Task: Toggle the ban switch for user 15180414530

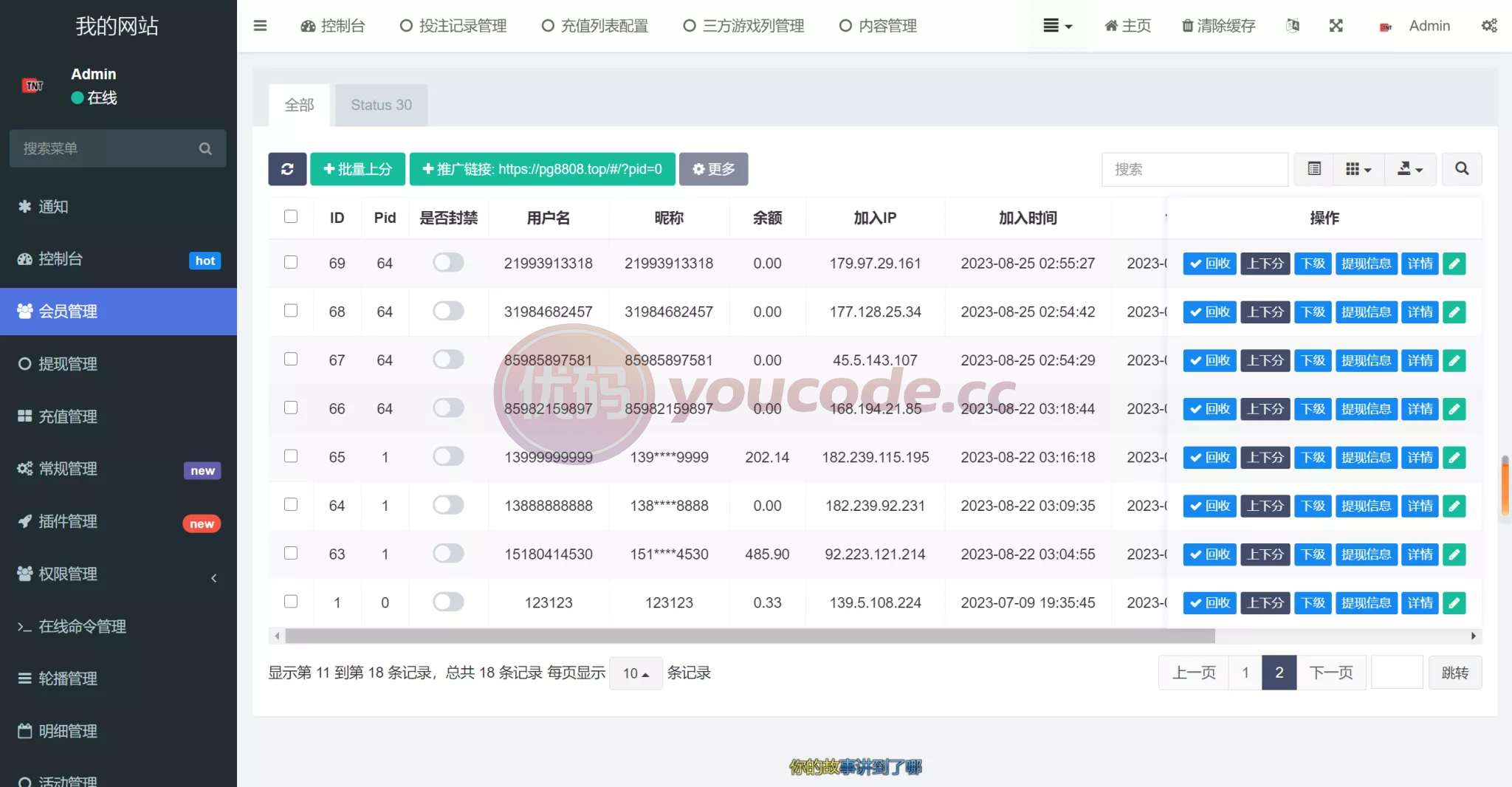Action: (x=448, y=554)
